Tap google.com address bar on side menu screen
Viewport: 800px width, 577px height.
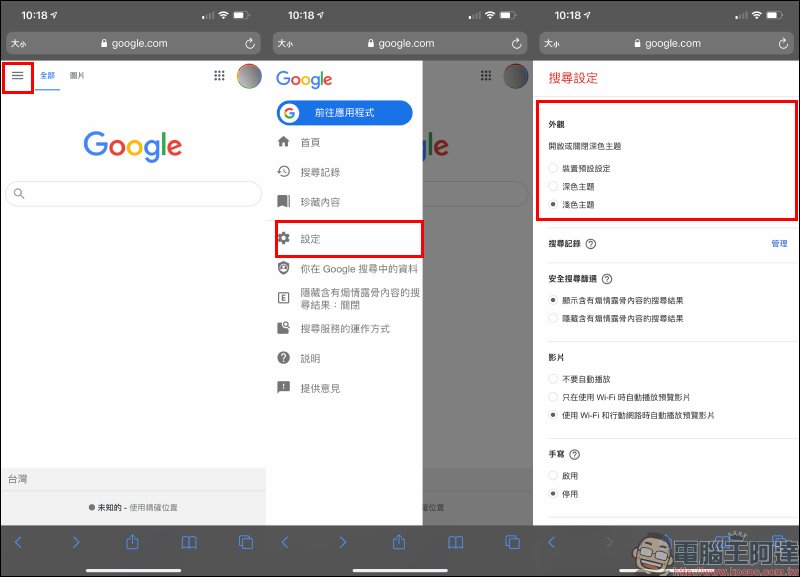400,44
